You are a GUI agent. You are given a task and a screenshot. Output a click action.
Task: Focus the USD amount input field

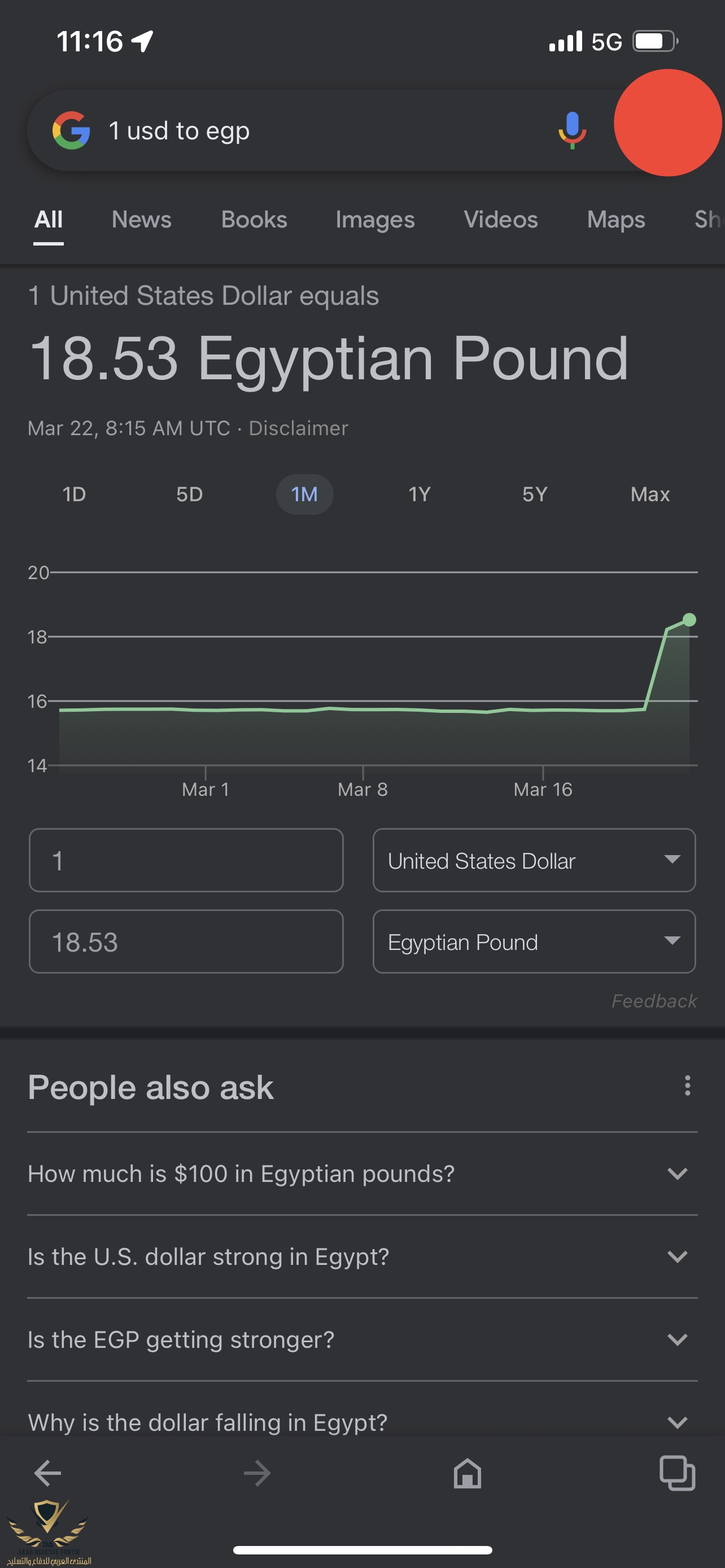coord(186,860)
